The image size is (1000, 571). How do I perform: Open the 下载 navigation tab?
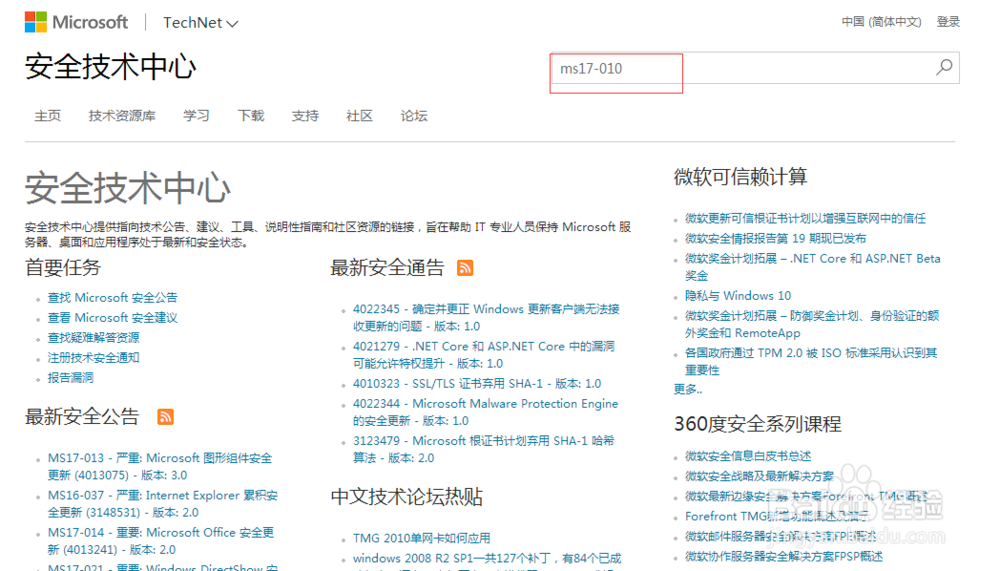pos(251,115)
